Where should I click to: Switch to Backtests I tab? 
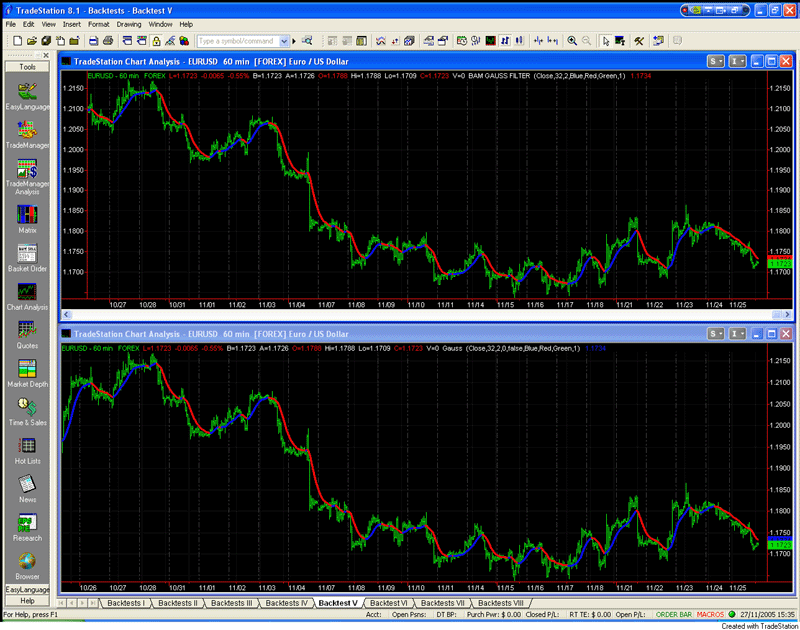[x=126, y=602]
